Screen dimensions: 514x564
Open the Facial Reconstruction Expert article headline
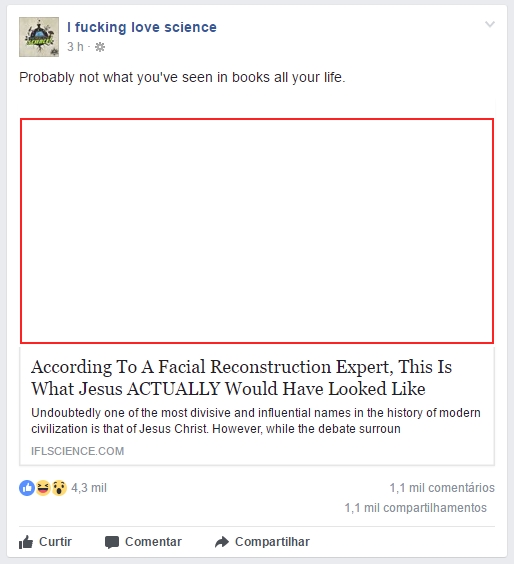241,378
